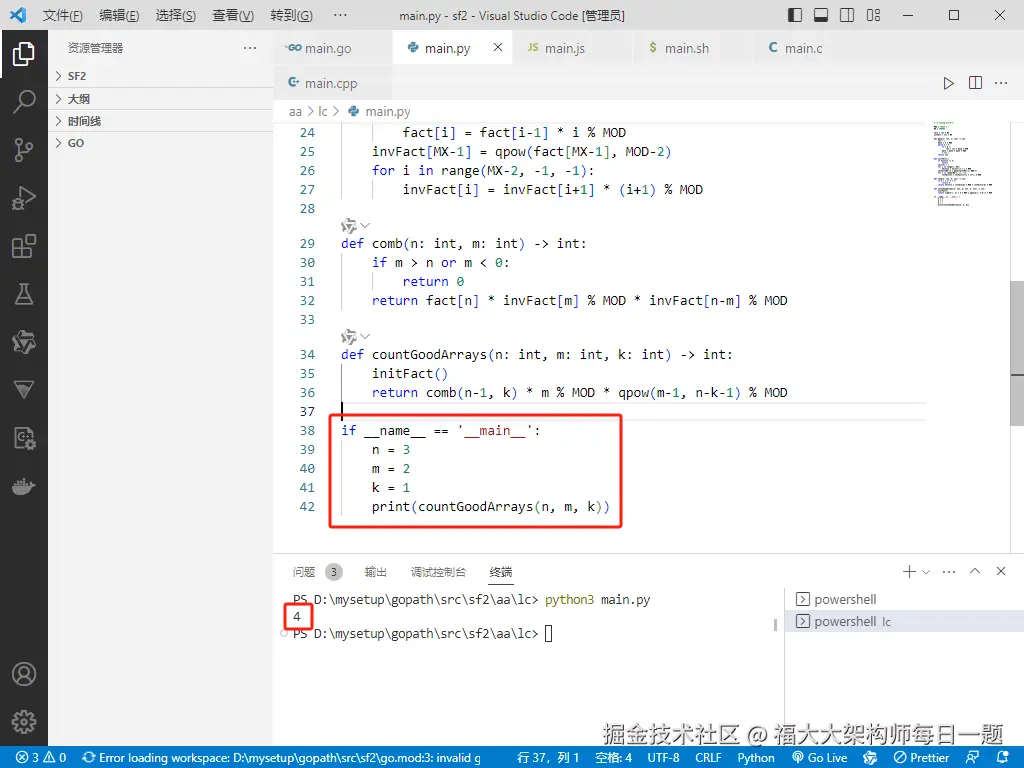1024x768 pixels.
Task: Open the code lens dropdown above comb function
Action: pos(365,225)
